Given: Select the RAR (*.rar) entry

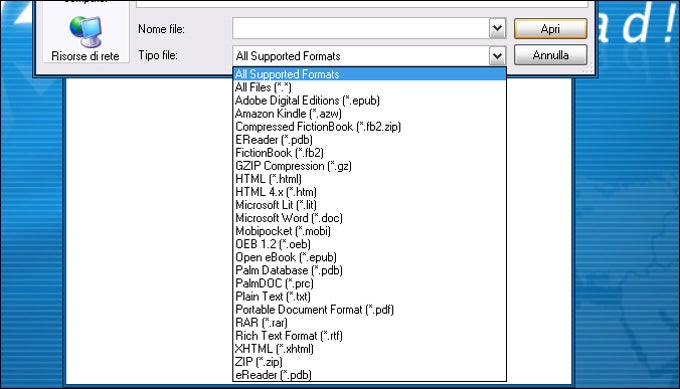Looking at the screenshot, I should coord(369,323).
